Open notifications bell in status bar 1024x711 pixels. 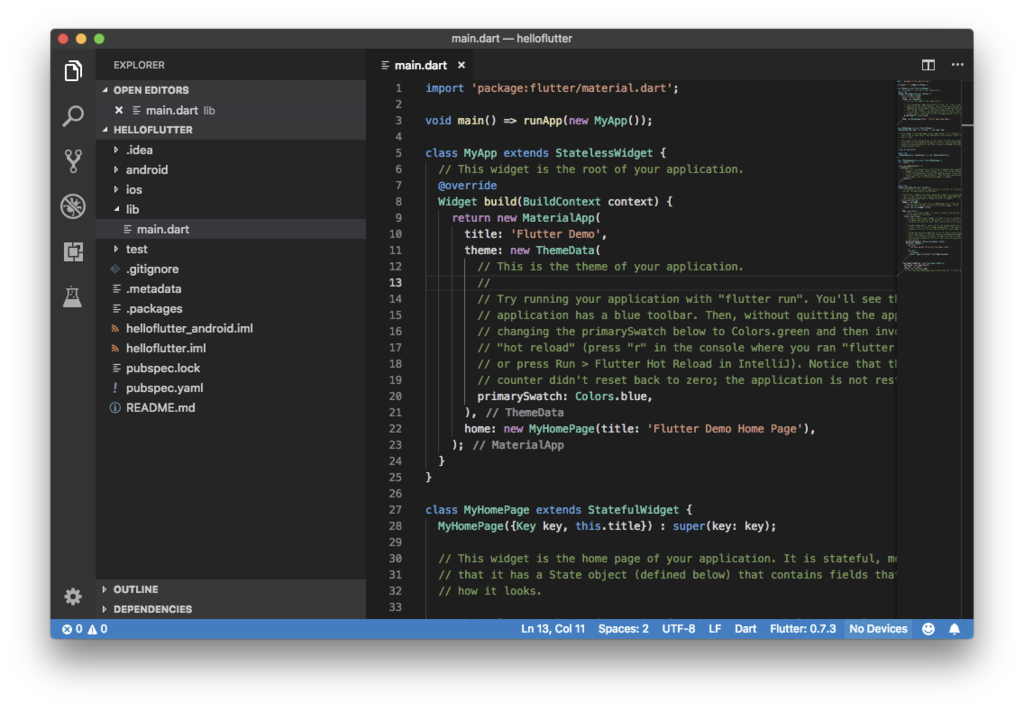click(954, 629)
